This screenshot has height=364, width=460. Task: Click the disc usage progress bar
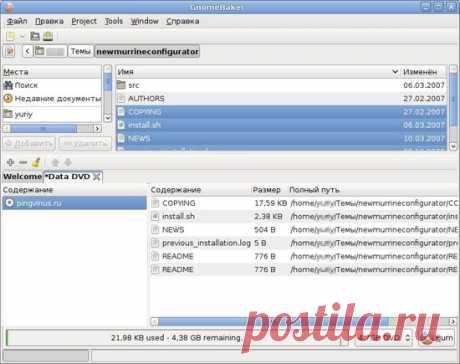pos(175,338)
